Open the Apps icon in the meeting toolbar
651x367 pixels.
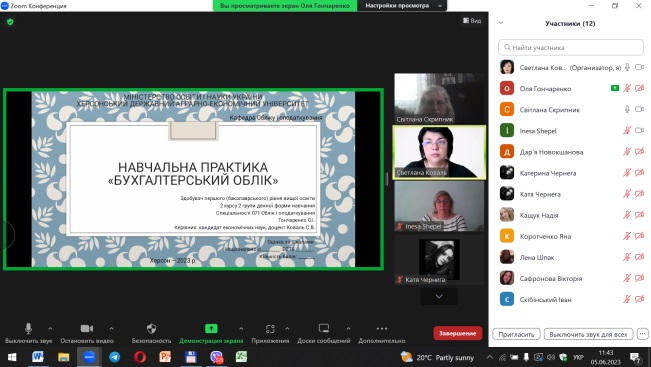click(270, 329)
